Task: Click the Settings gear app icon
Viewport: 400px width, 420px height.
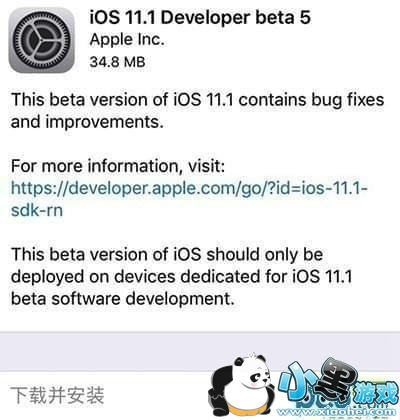Action: tap(42, 40)
